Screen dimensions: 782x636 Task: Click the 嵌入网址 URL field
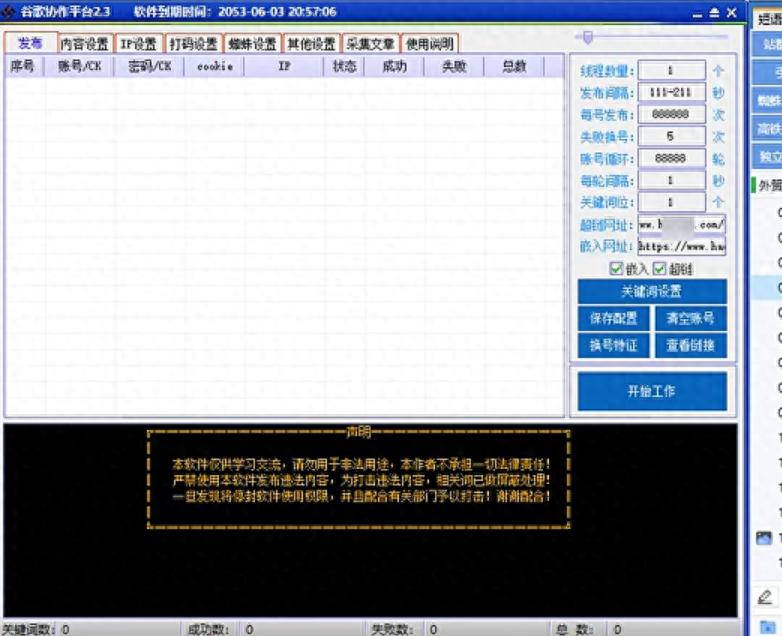click(x=681, y=246)
